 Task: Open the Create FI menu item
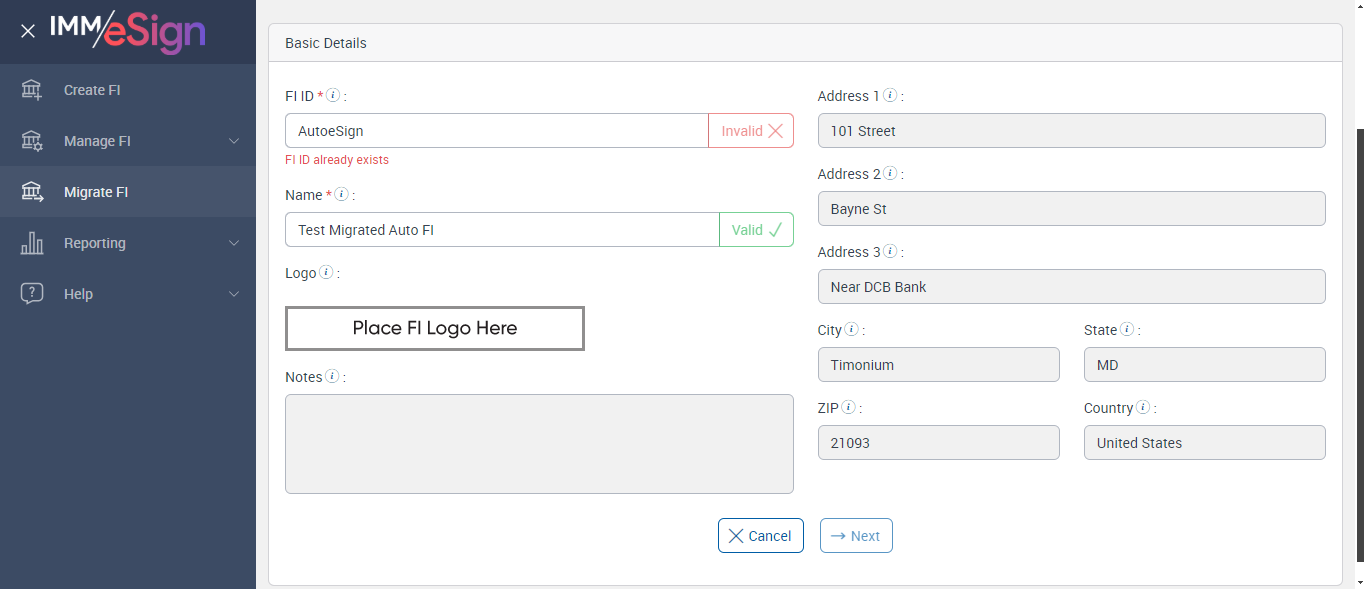(92, 90)
